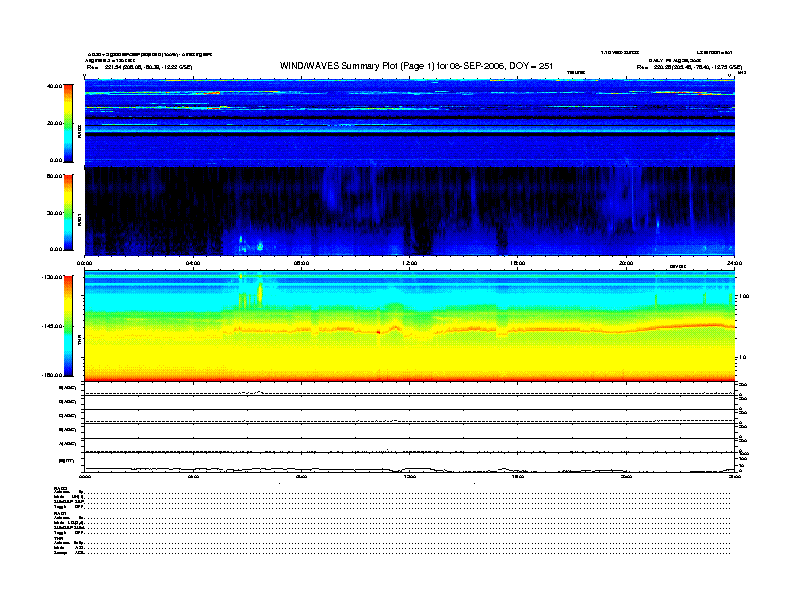Click the first dashed line plot below TNR
Image resolution: width=792 pixels, height=612 pixels.
pyautogui.click(x=410, y=389)
